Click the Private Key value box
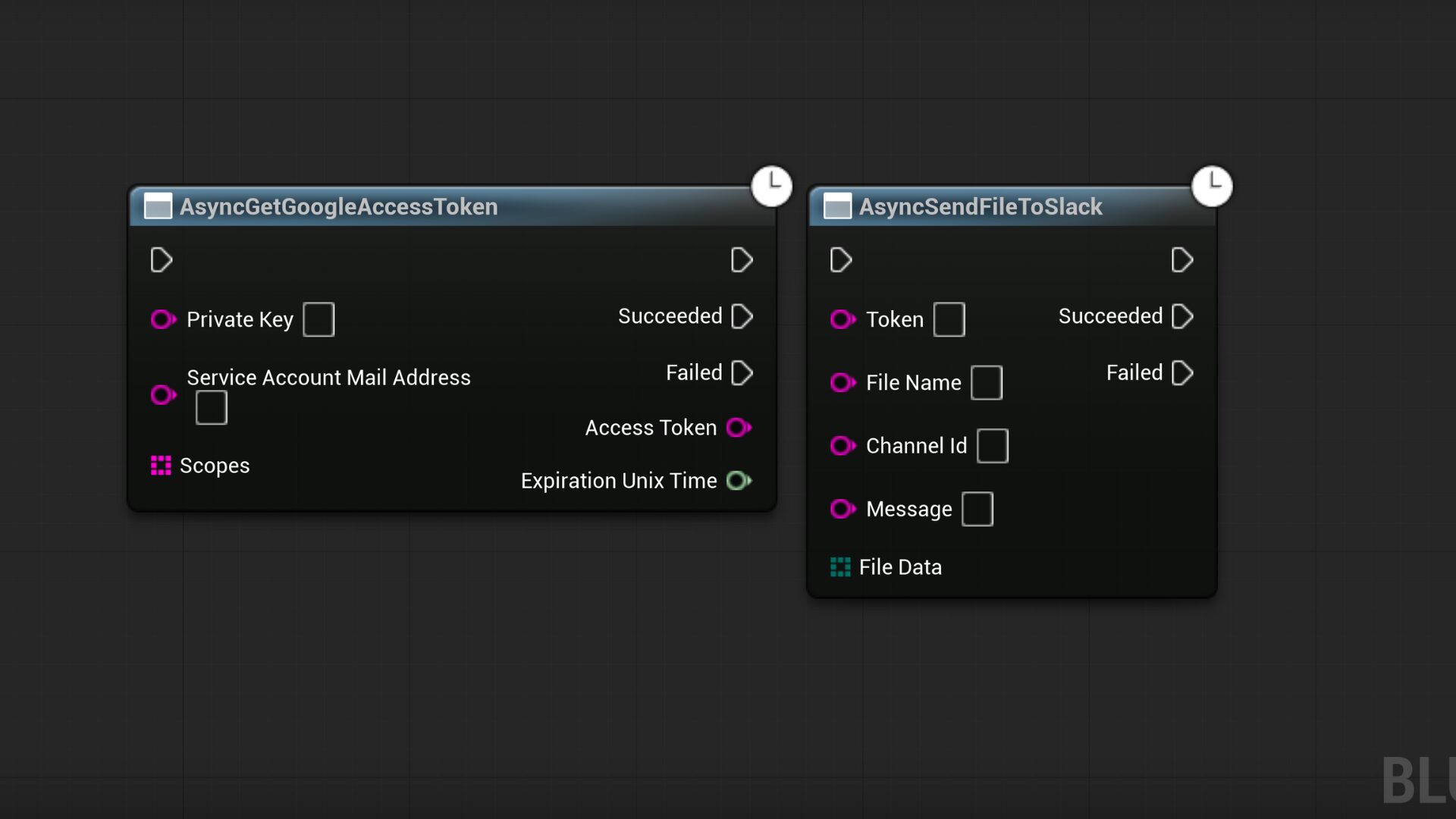1456x819 pixels. point(318,319)
